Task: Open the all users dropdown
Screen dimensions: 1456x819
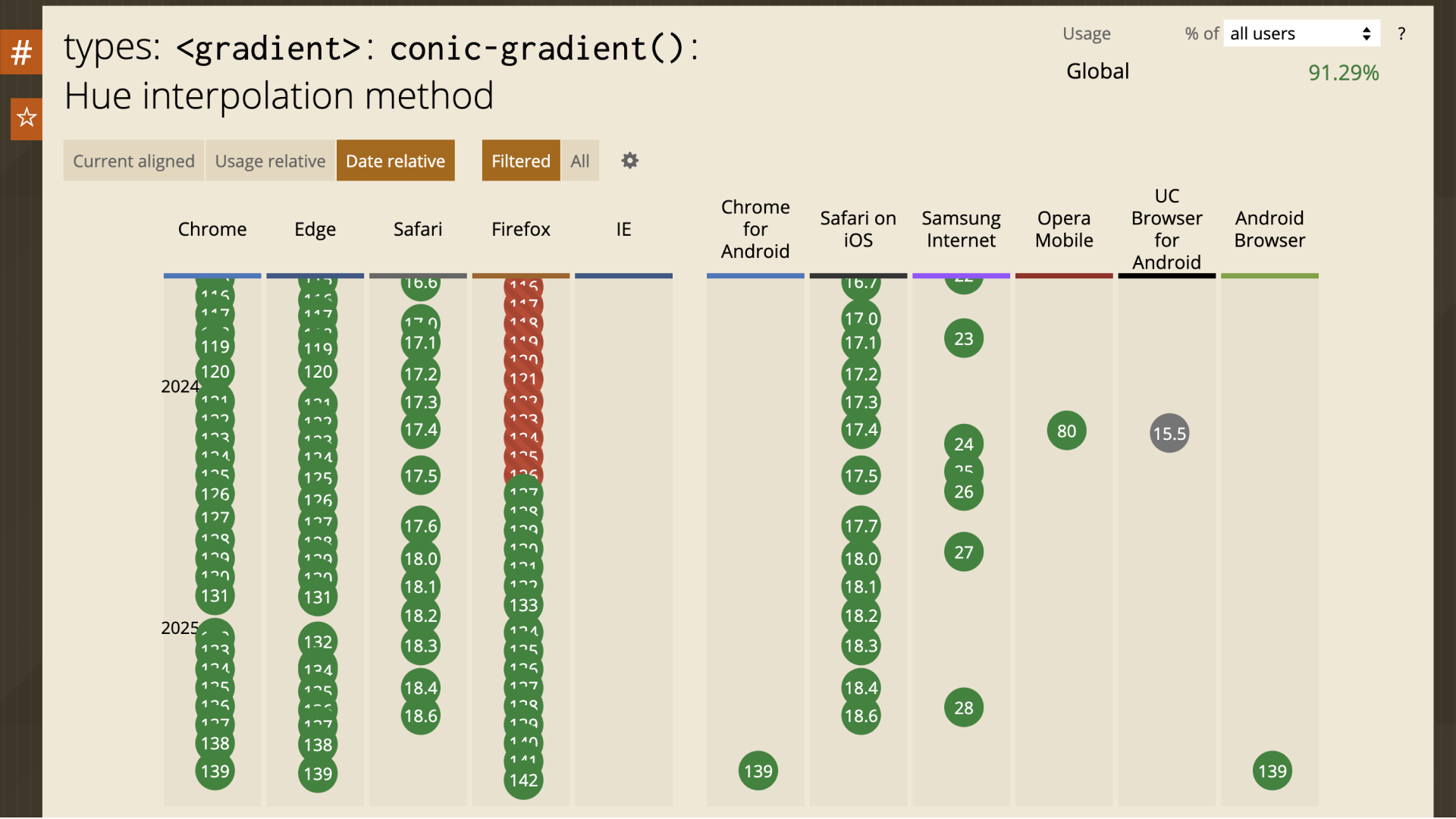Action: (1301, 34)
